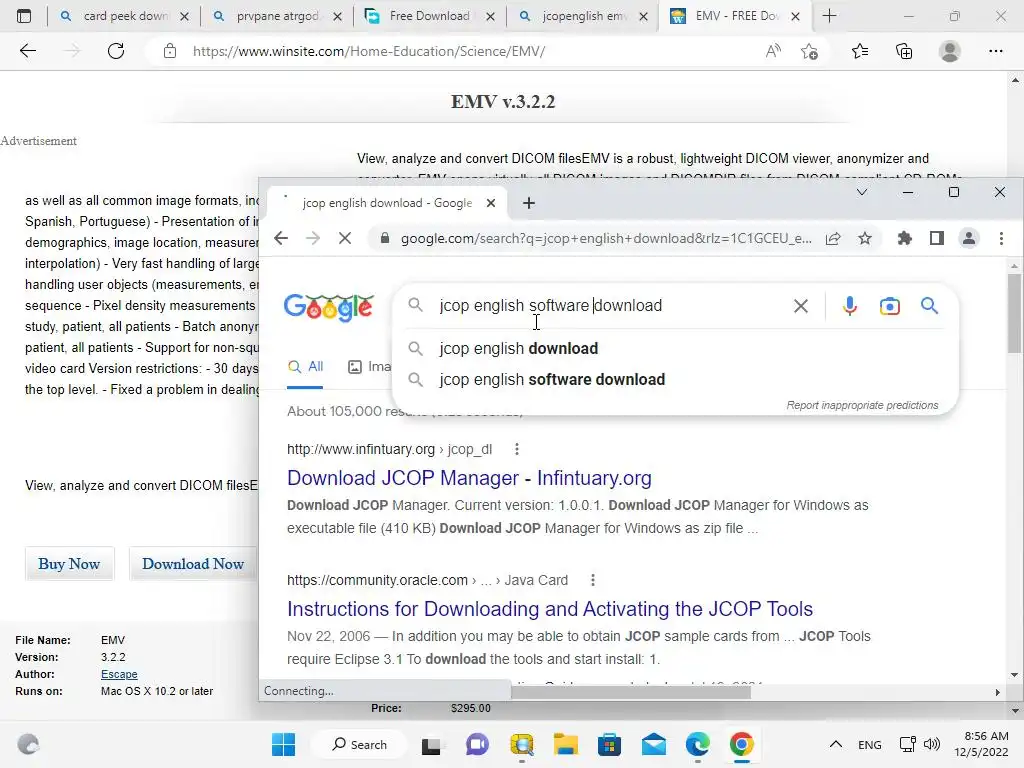Image resolution: width=1024 pixels, height=768 pixels.
Task: Click Edge read aloud icon
Action: (773, 51)
